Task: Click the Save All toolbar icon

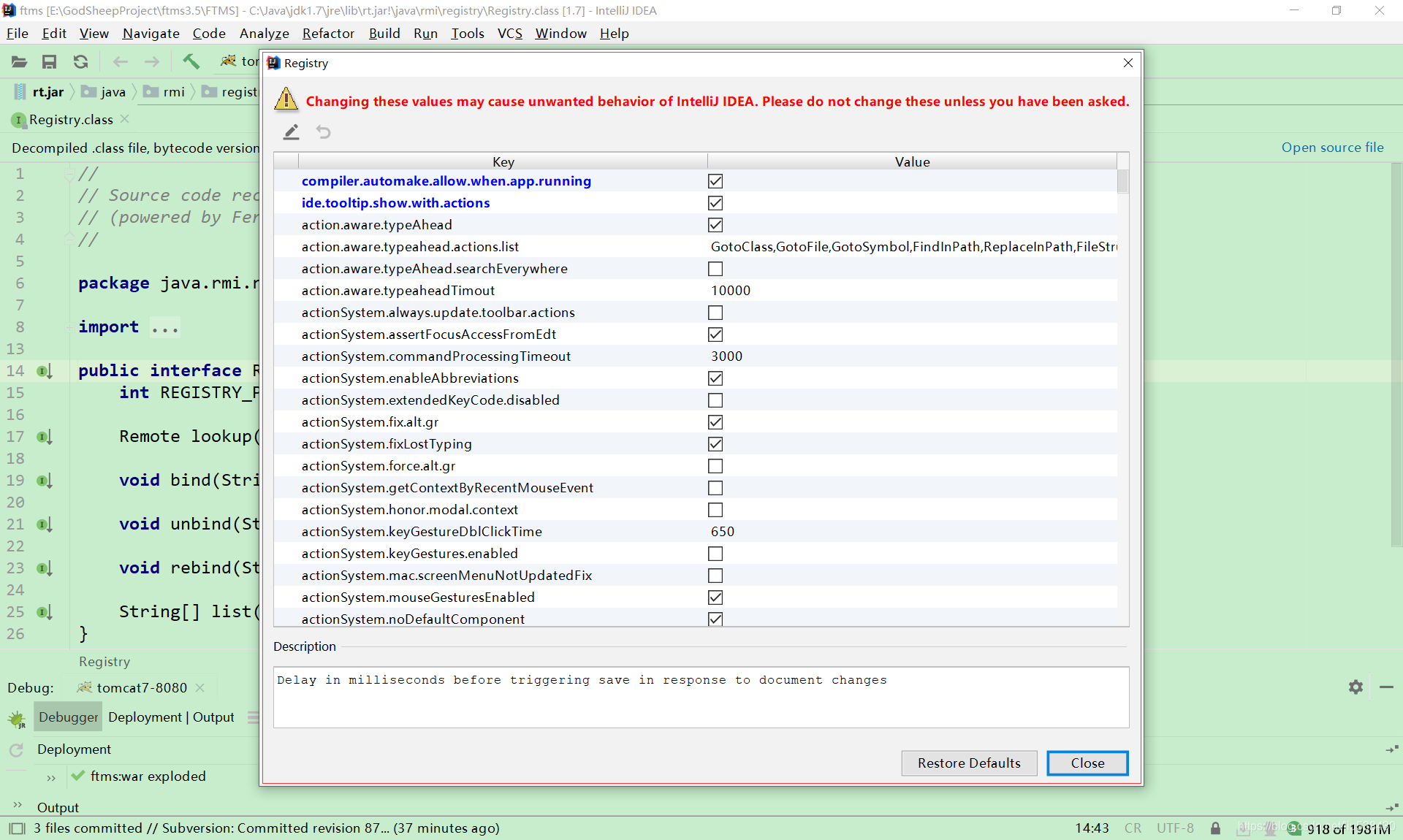Action: [x=49, y=62]
